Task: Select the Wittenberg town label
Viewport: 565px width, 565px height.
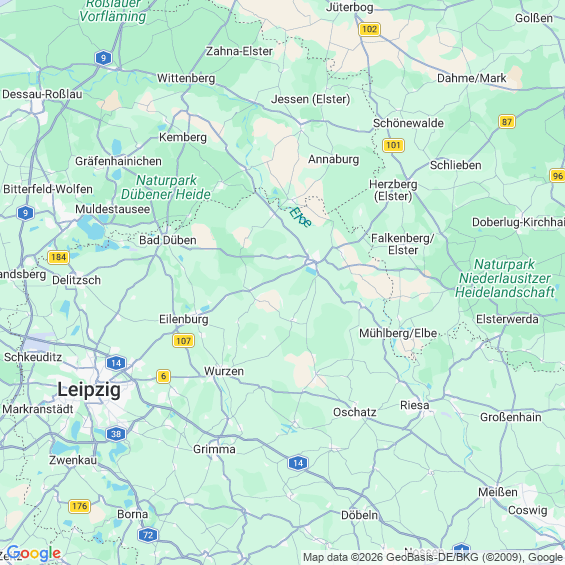Action: click(186, 79)
